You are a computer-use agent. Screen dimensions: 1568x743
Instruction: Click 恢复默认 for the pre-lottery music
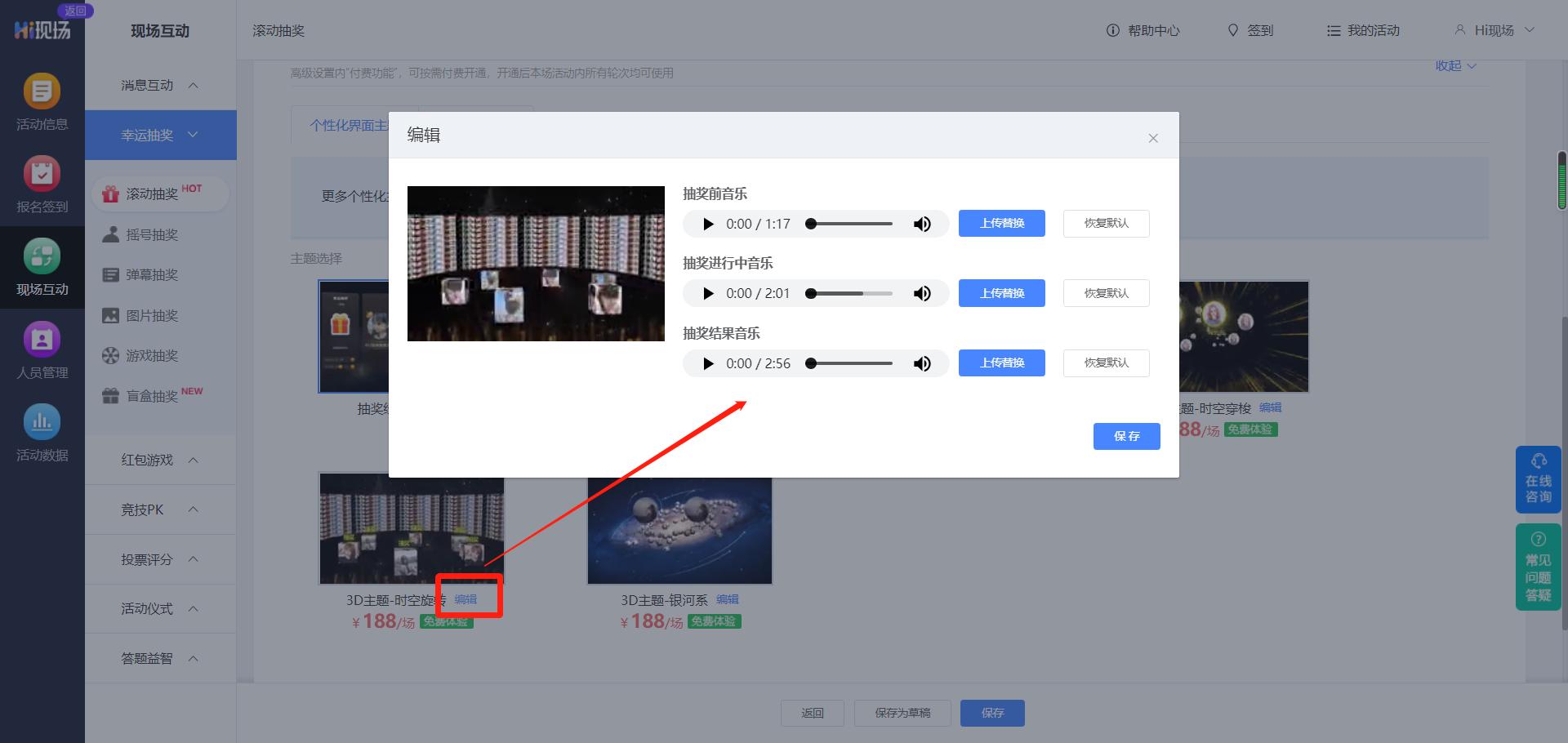click(x=1106, y=223)
